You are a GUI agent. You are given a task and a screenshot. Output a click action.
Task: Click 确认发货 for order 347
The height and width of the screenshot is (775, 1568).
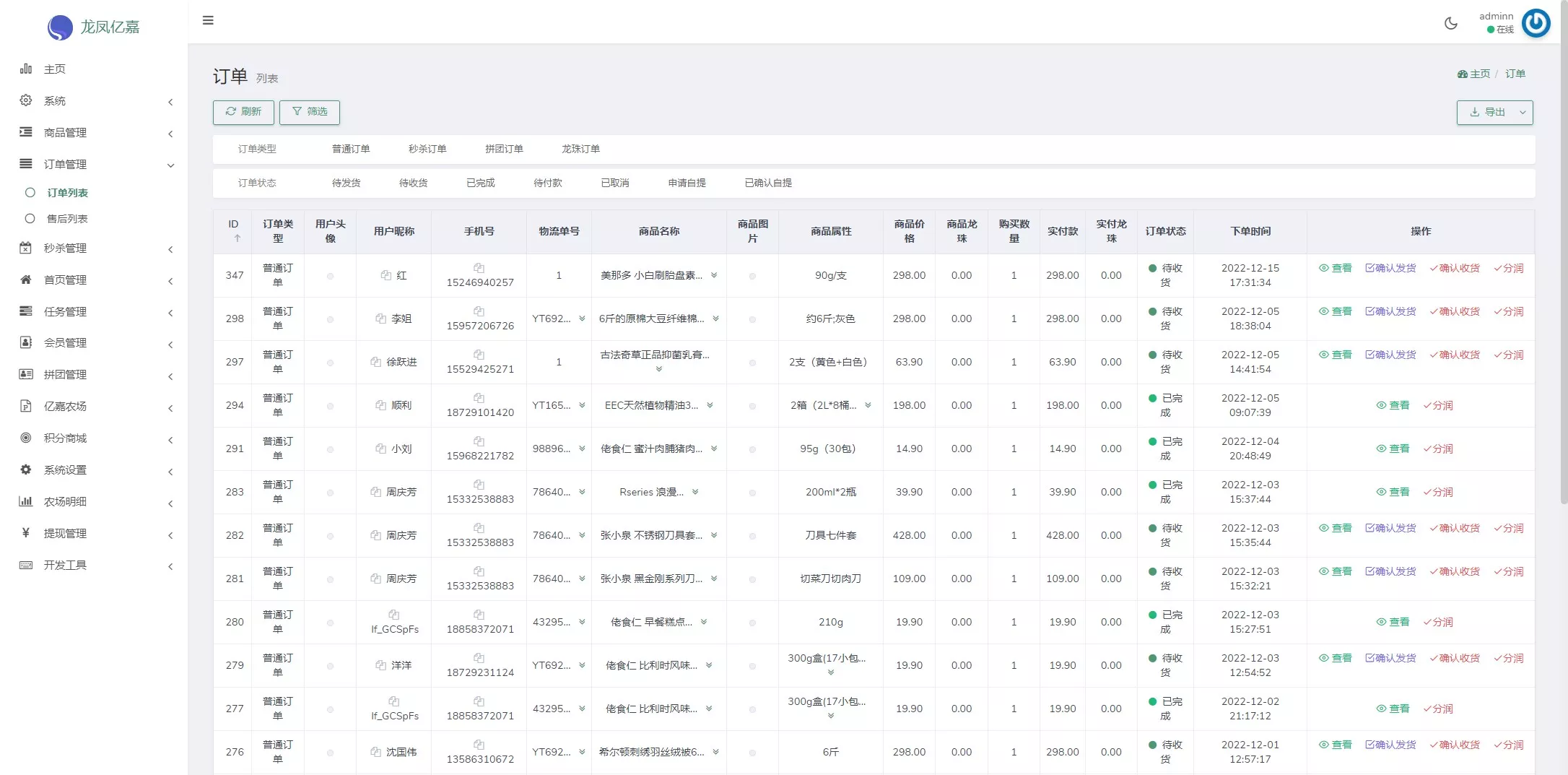pos(1390,268)
